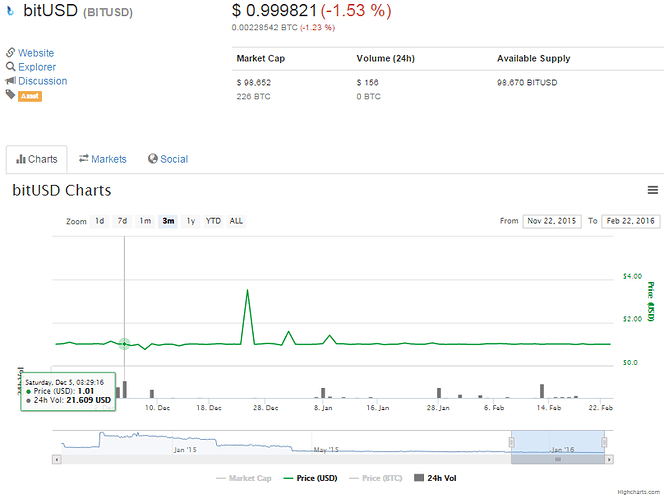Click the To date field Feb 22, 2016
The image size is (664, 499).
tap(631, 221)
